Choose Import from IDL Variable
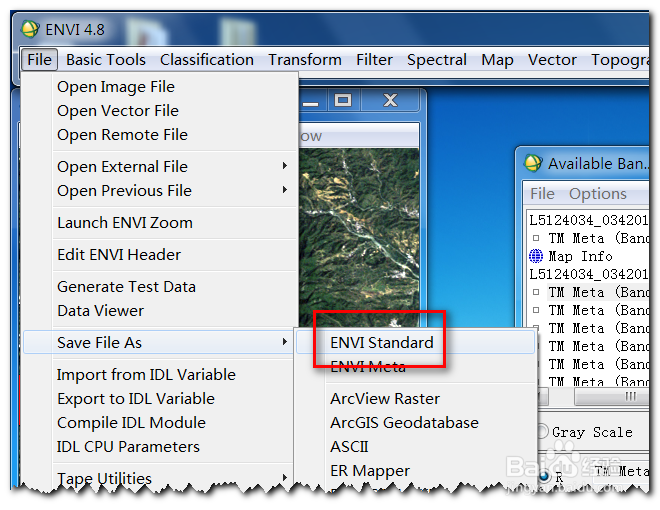 (146, 375)
